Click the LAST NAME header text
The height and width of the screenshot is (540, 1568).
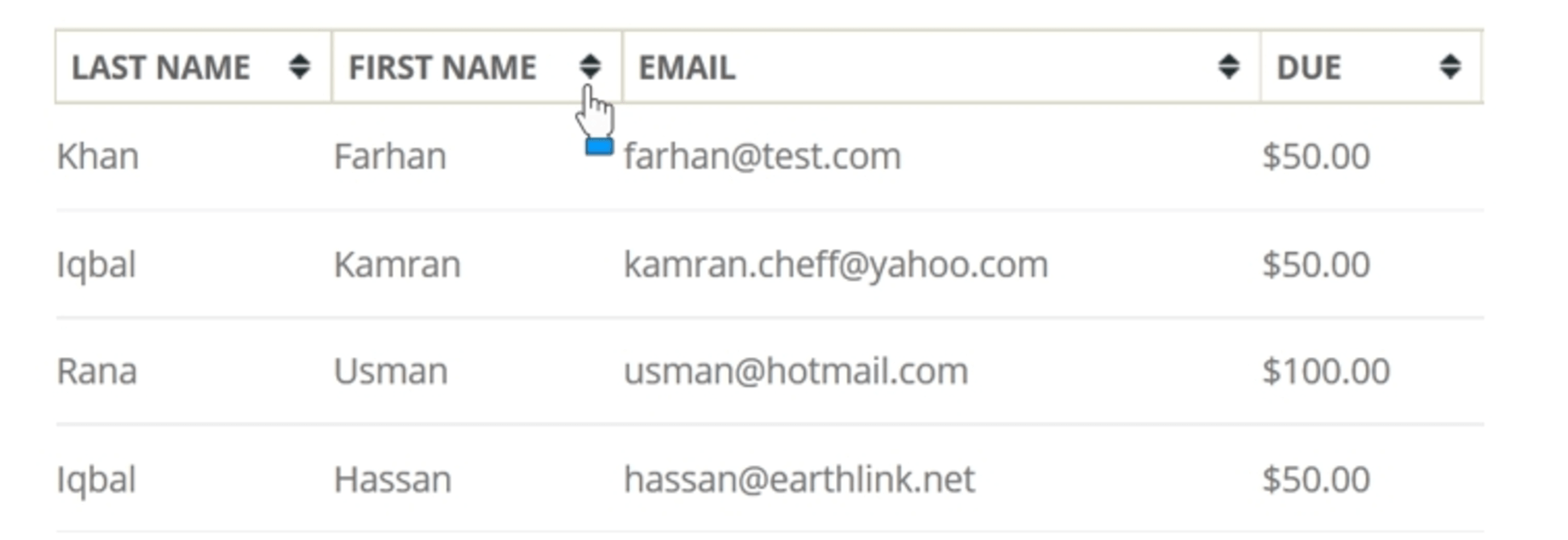pos(161,67)
